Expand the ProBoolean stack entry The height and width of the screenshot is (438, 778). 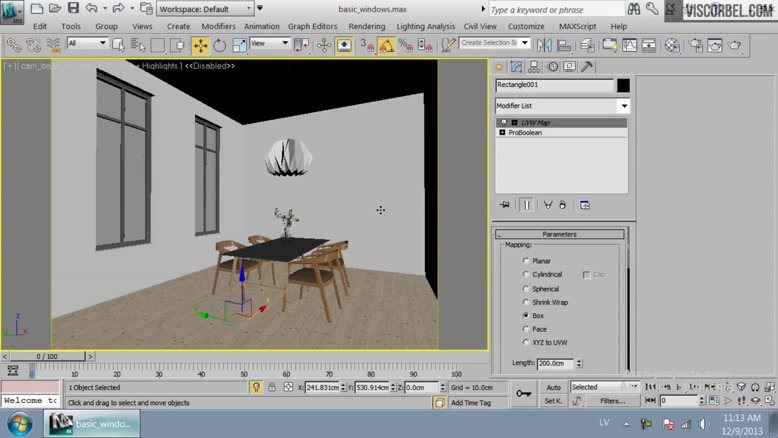[502, 132]
